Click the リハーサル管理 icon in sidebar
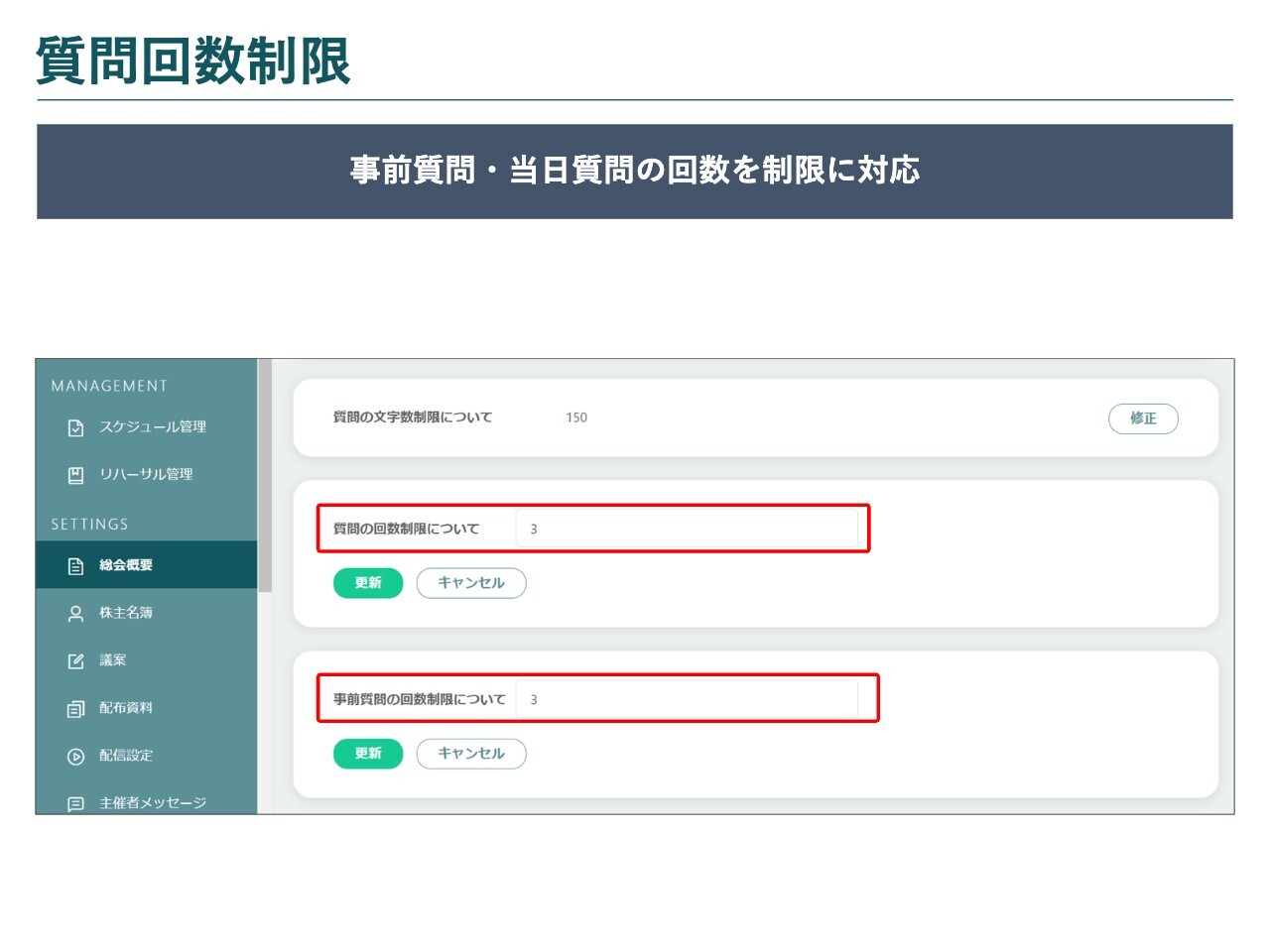Image resolution: width=1270 pixels, height=952 pixels. pyautogui.click(x=75, y=475)
